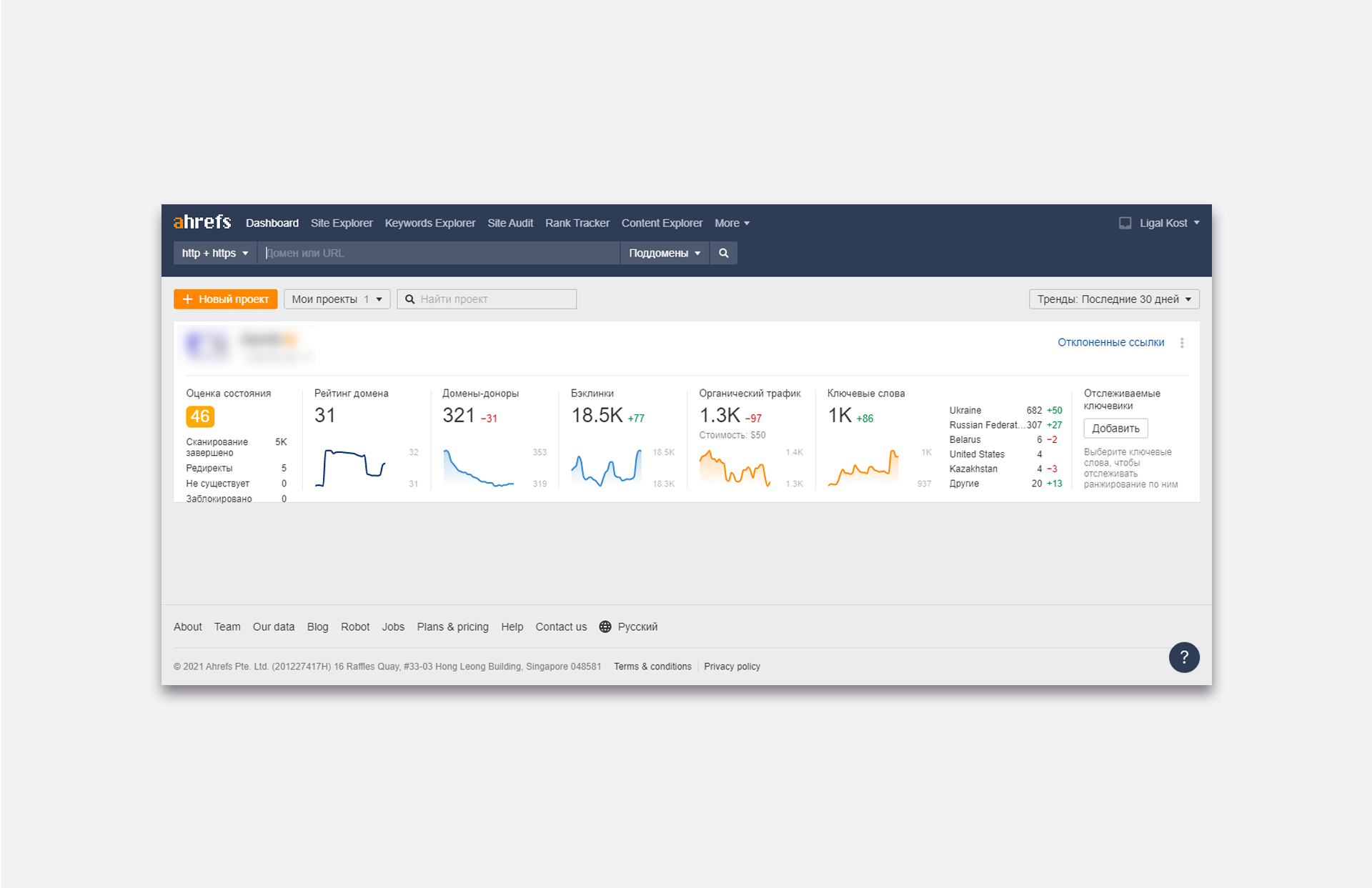Go to Keywords Explorer
Viewport: 1372px width, 888px height.
(x=429, y=223)
